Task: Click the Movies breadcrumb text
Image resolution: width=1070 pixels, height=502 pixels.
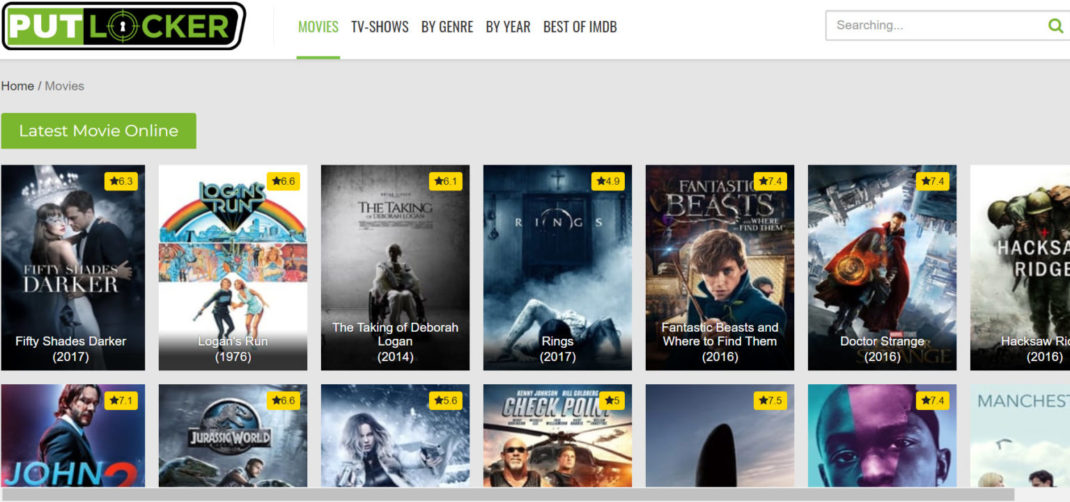Action: coord(65,86)
